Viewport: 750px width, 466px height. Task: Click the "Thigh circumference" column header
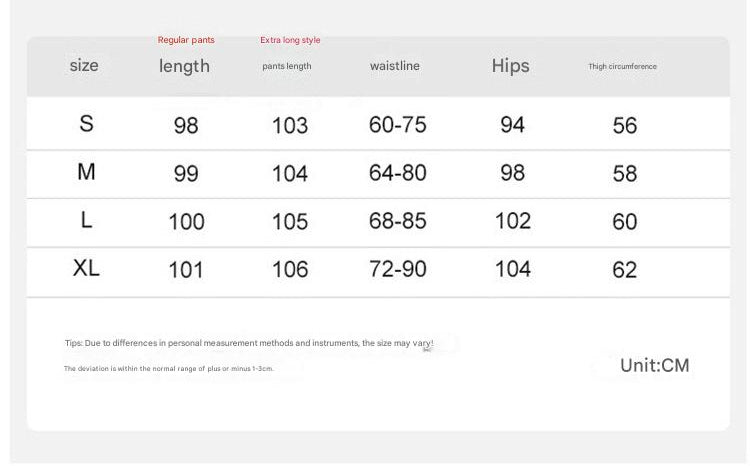coord(622,66)
